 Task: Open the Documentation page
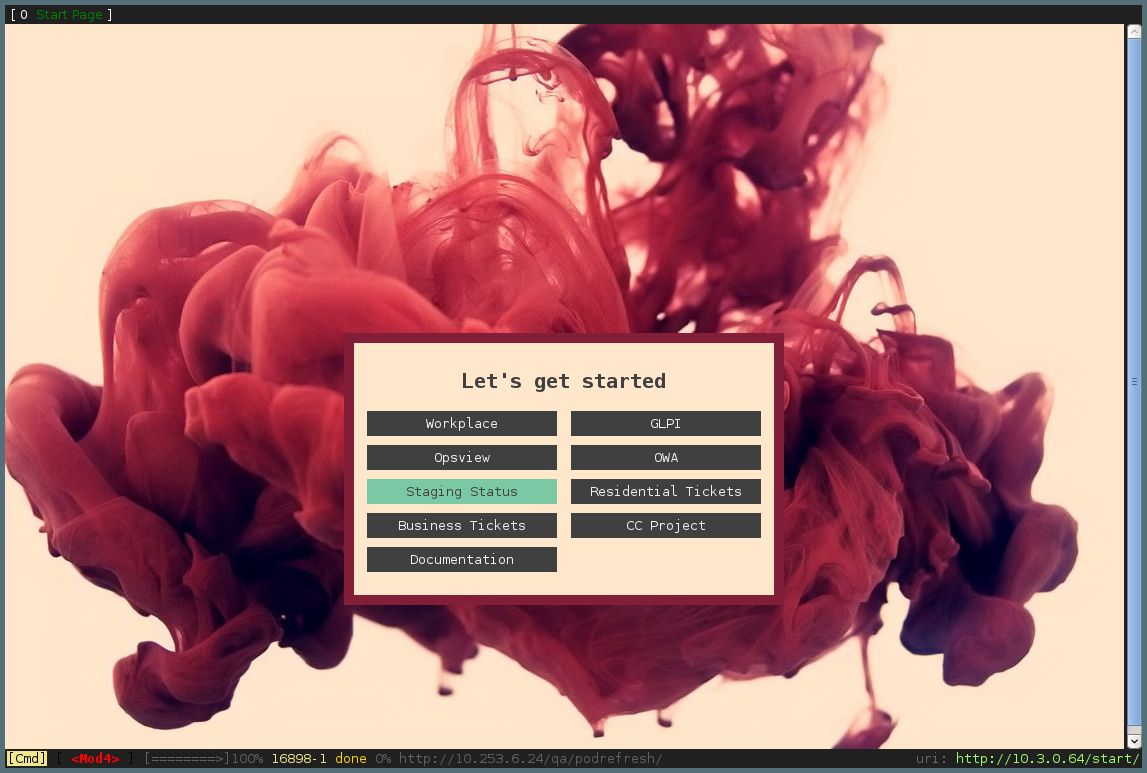coord(461,559)
